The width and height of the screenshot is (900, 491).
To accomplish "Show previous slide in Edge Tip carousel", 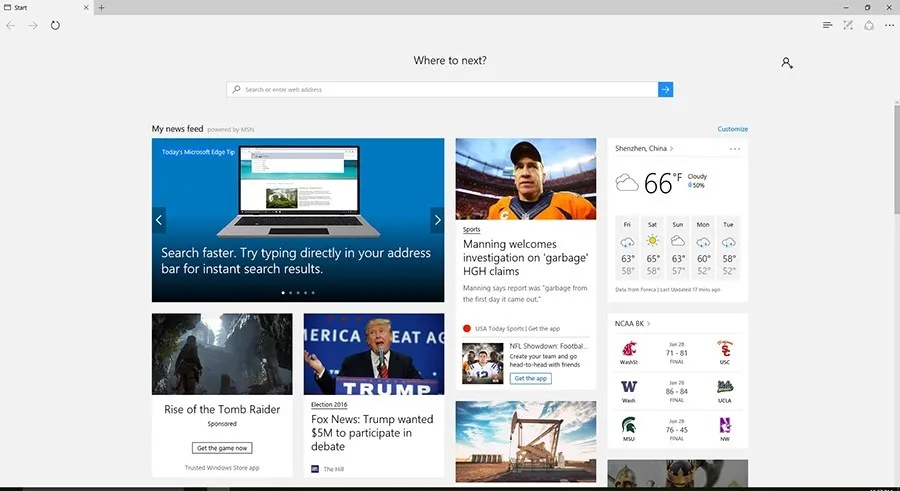I will [159, 220].
